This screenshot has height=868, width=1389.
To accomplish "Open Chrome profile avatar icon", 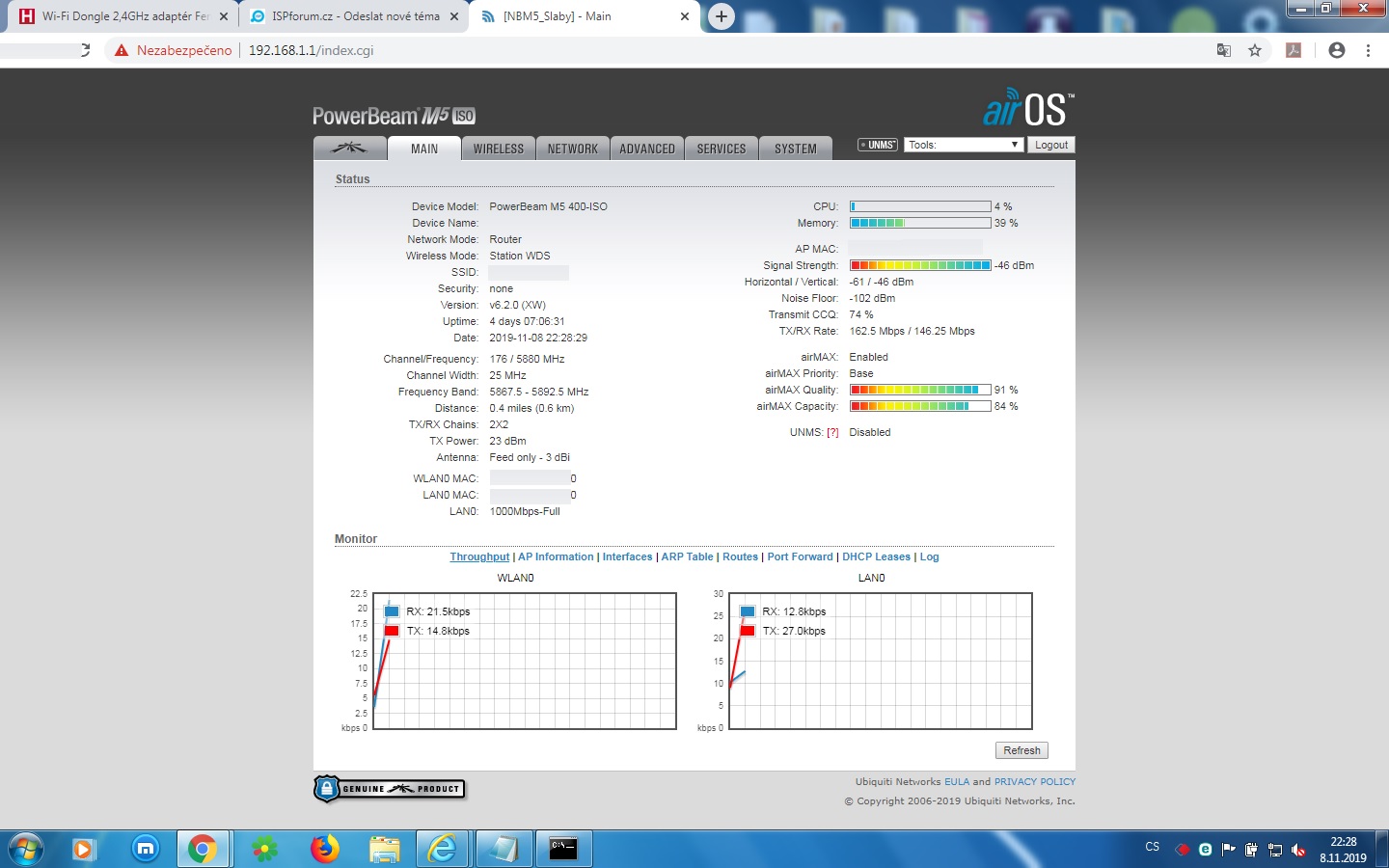I will pos(1336,50).
